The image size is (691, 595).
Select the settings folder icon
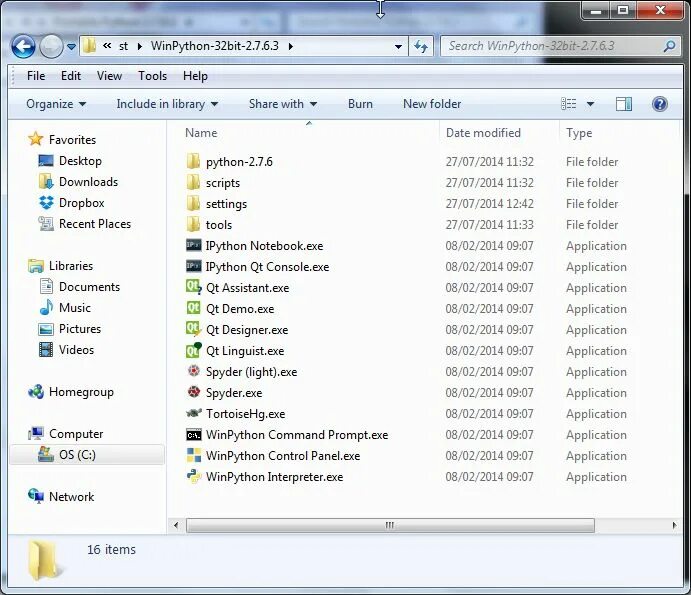(x=193, y=204)
